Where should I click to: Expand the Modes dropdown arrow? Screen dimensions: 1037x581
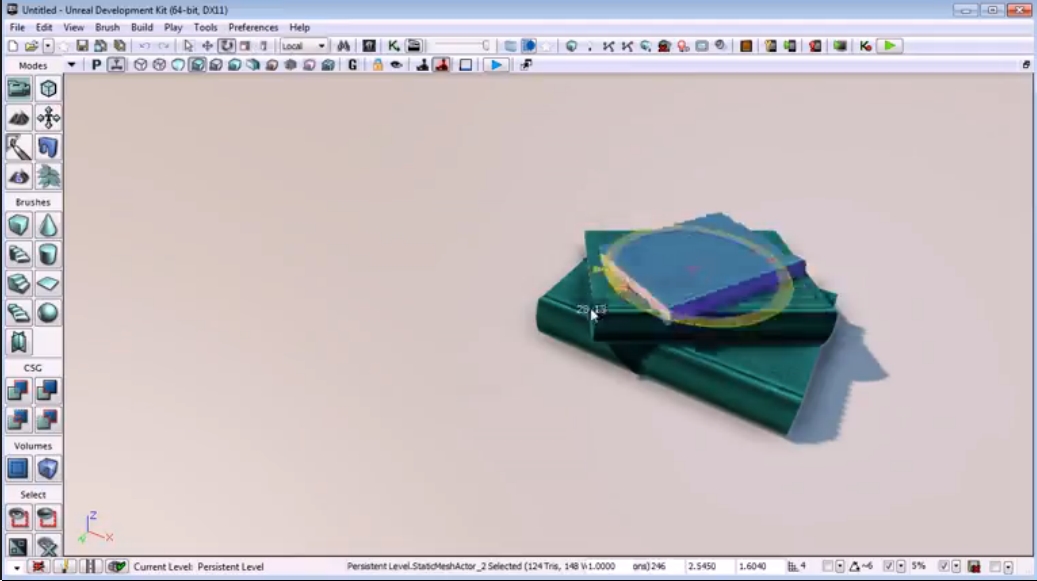coord(71,65)
